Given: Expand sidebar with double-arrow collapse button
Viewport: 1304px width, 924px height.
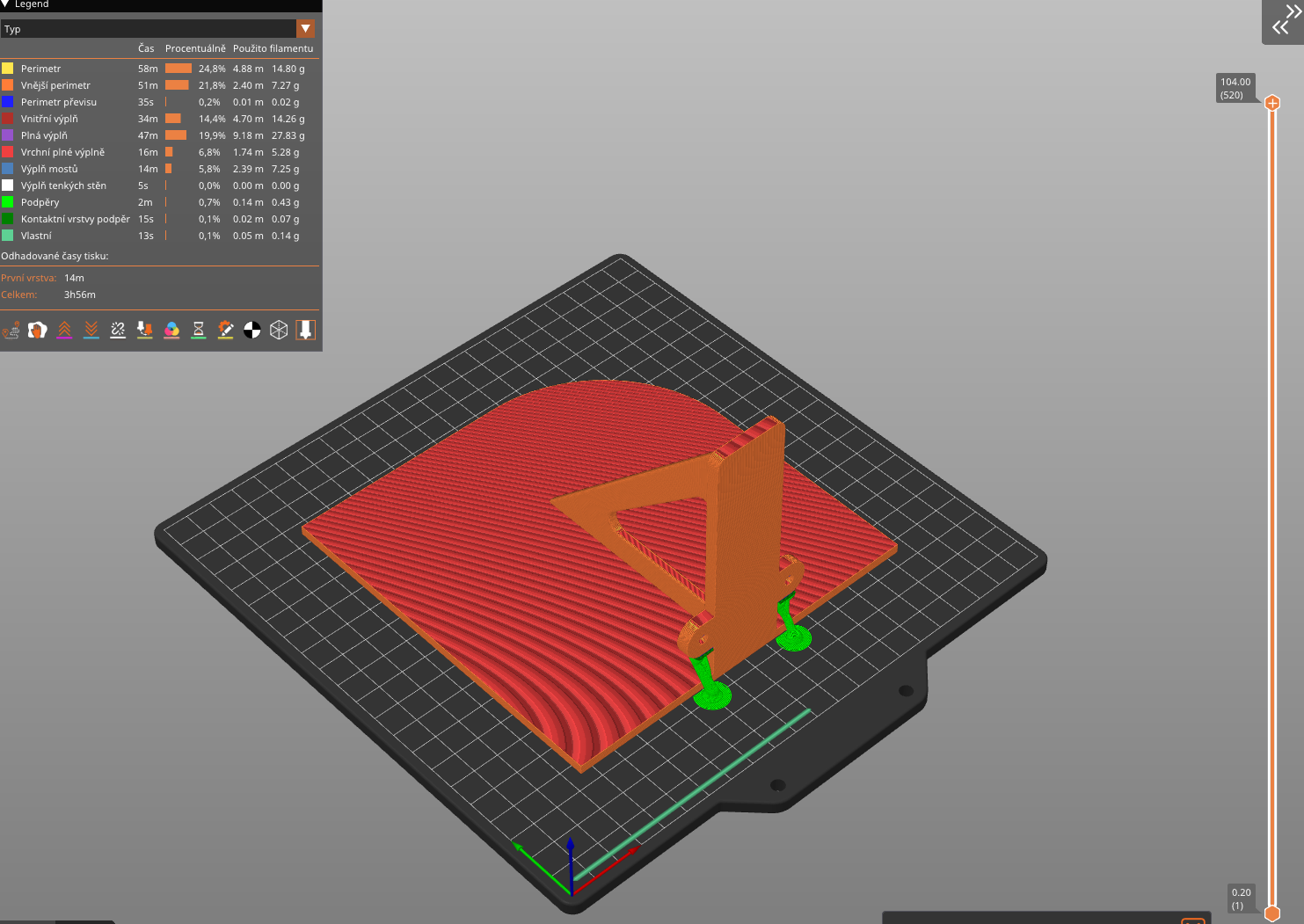Looking at the screenshot, I should (x=1284, y=20).
